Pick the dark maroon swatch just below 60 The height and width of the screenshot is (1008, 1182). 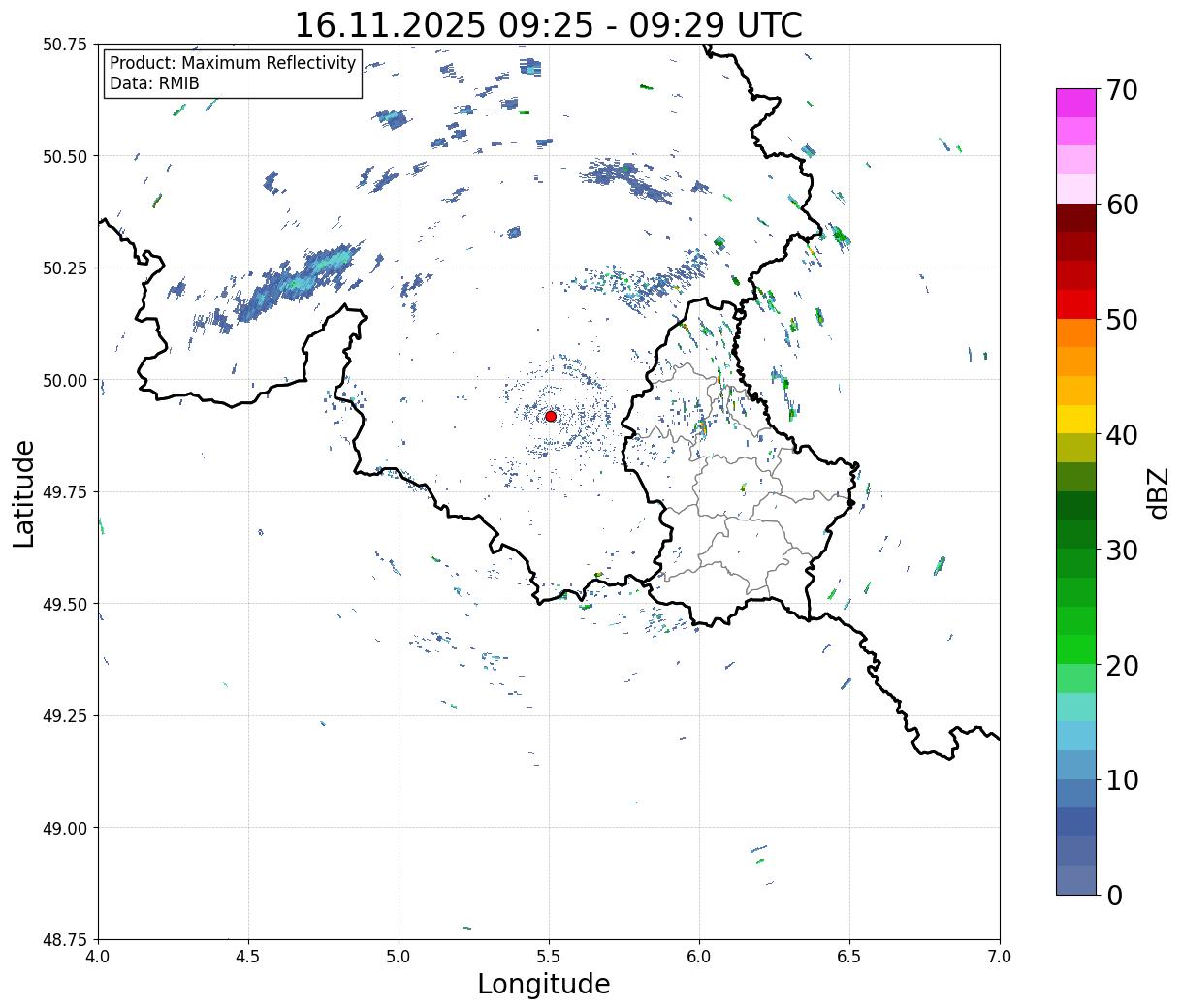point(1076,218)
